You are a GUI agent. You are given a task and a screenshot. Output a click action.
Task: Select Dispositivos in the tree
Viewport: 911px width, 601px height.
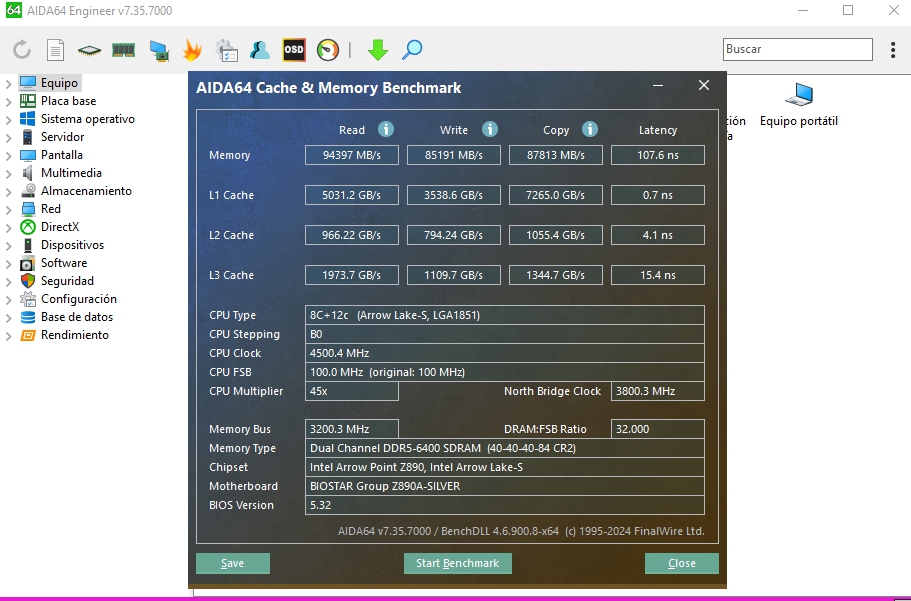tap(72, 245)
